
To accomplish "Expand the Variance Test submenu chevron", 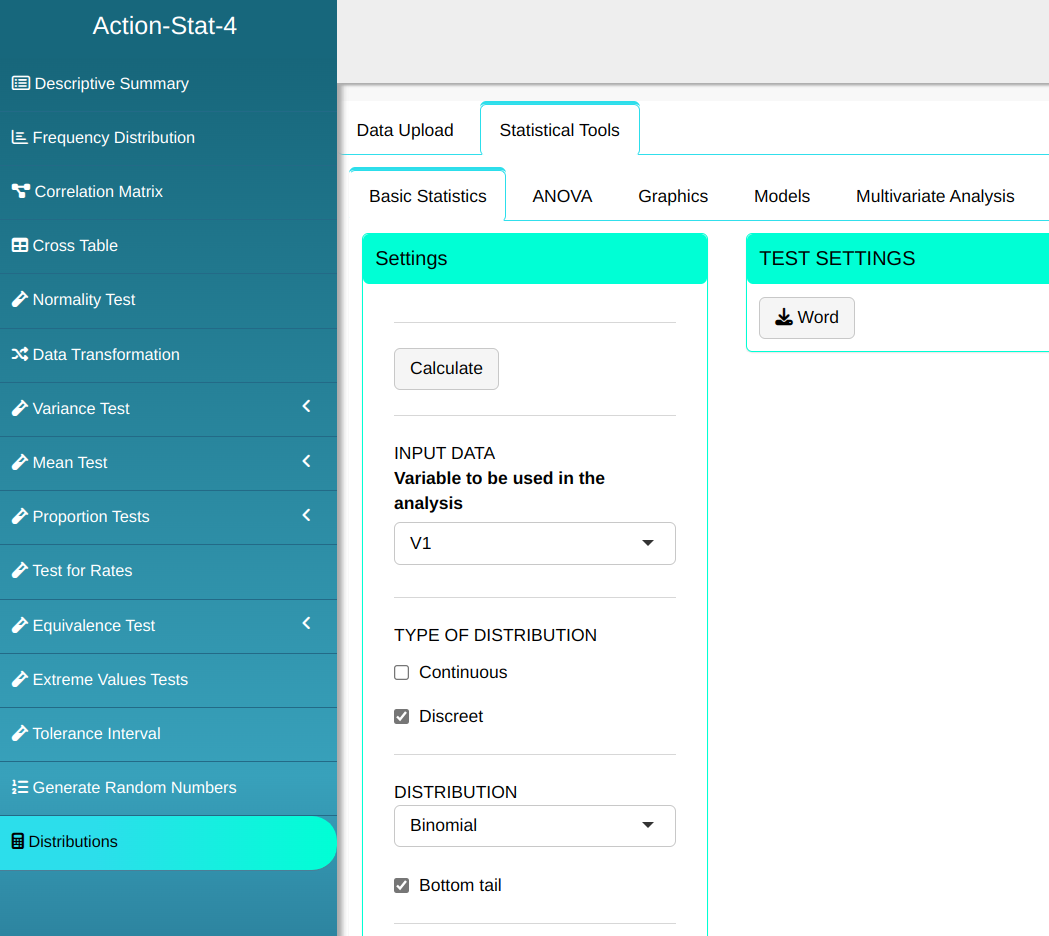I will [x=306, y=407].
